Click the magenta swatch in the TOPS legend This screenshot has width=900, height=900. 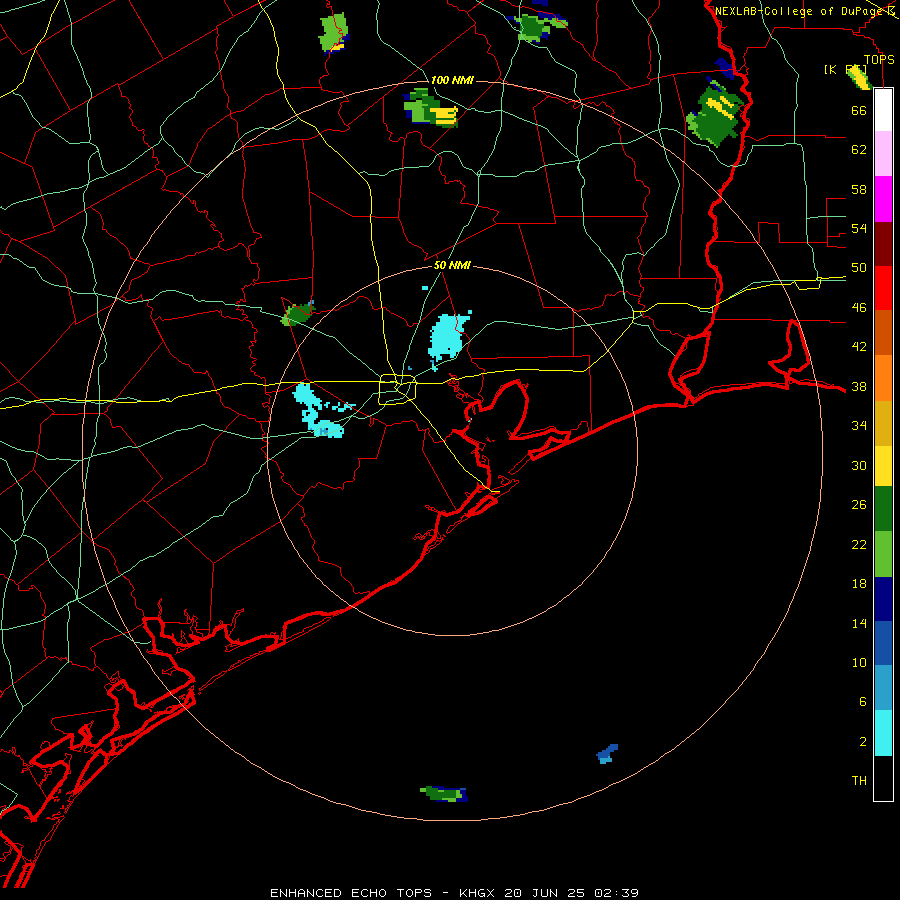tap(883, 199)
